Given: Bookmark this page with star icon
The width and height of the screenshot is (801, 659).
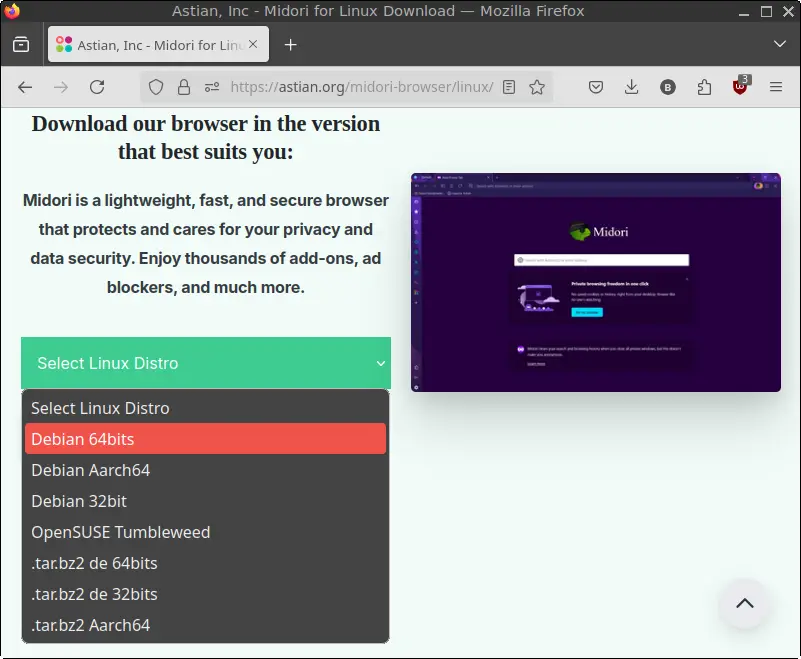Looking at the screenshot, I should coord(537,87).
